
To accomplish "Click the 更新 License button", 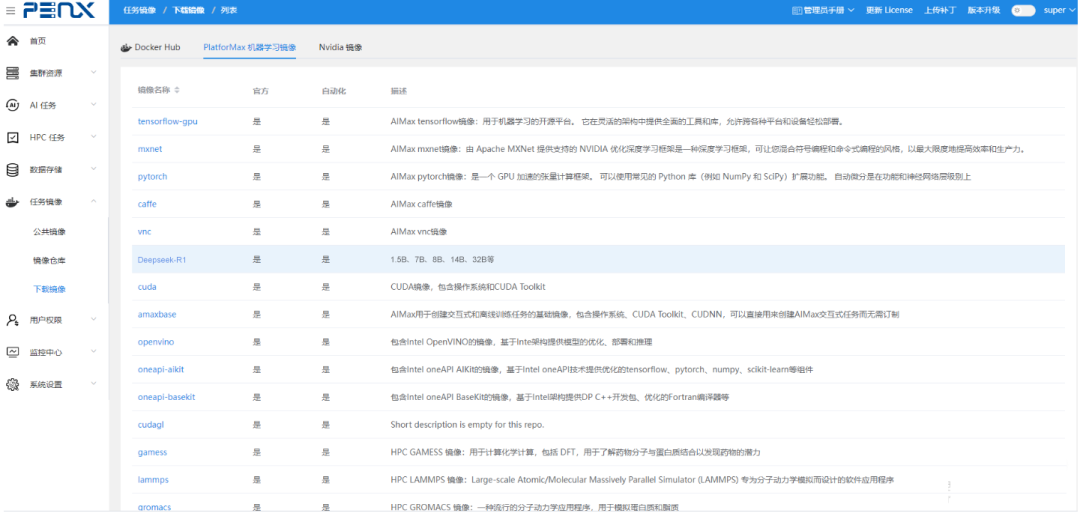I will coord(889,11).
